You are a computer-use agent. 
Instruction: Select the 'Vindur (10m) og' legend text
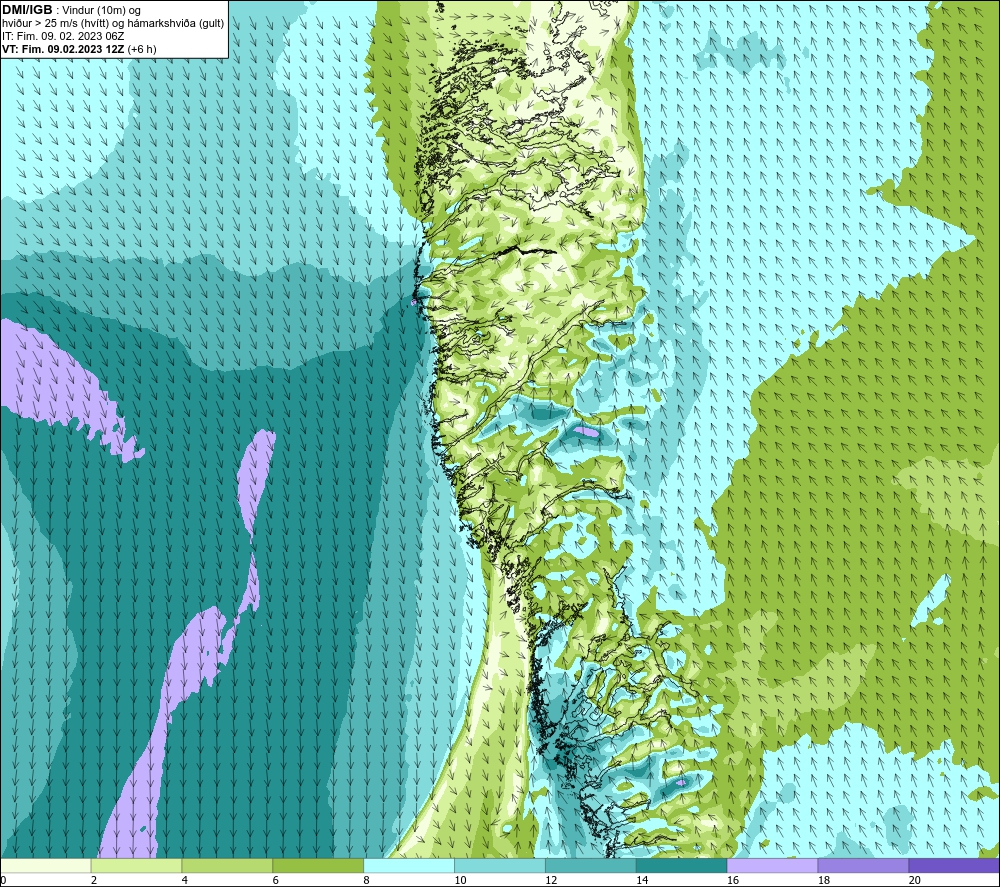coord(102,10)
